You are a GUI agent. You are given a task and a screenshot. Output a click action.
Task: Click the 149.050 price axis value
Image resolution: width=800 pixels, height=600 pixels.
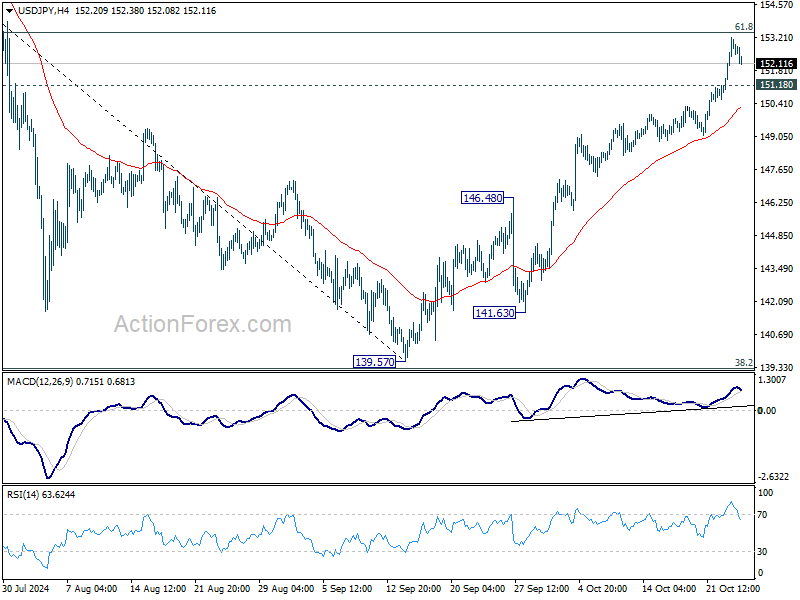click(x=777, y=137)
